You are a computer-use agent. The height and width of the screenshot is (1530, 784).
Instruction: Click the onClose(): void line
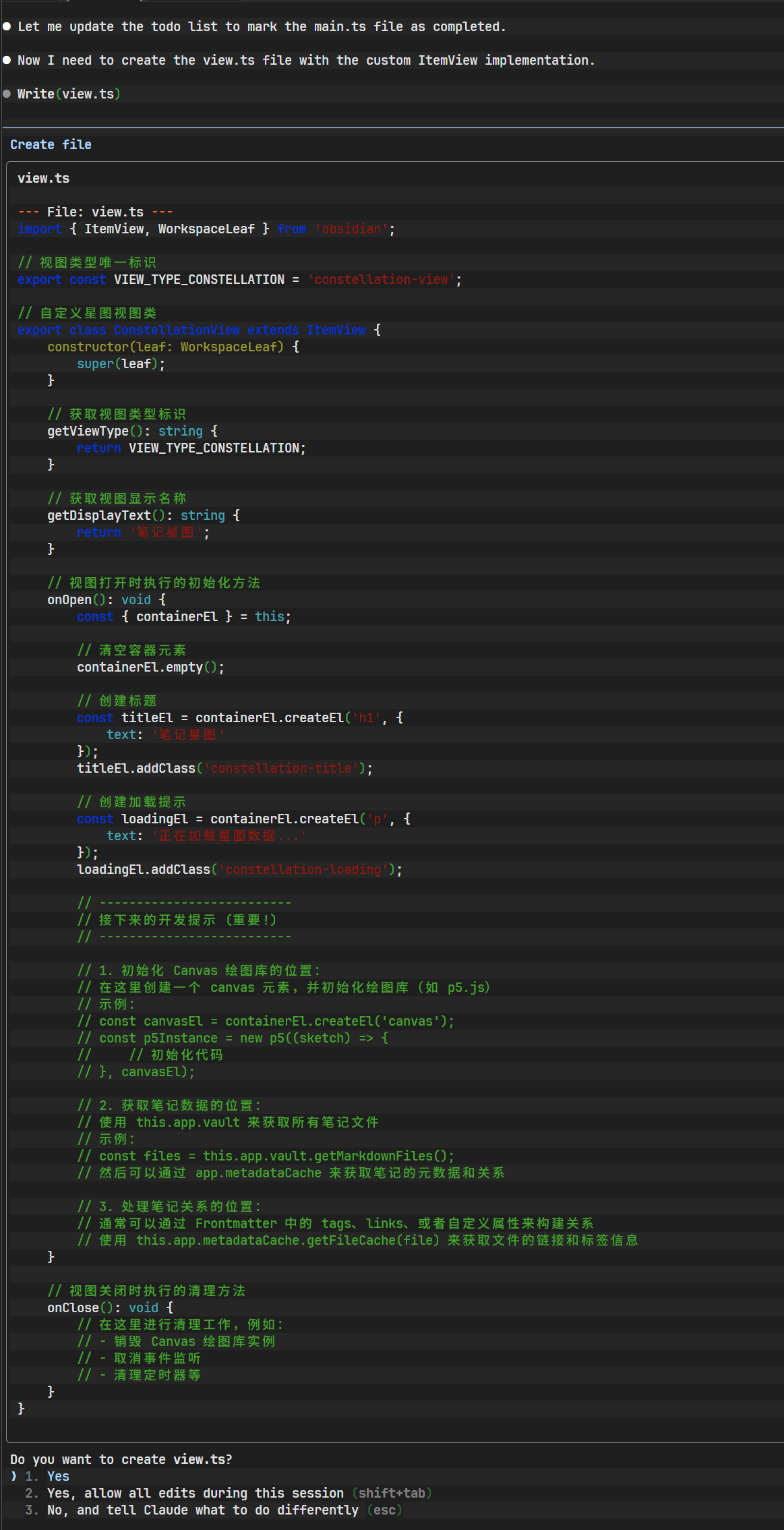(110, 1307)
